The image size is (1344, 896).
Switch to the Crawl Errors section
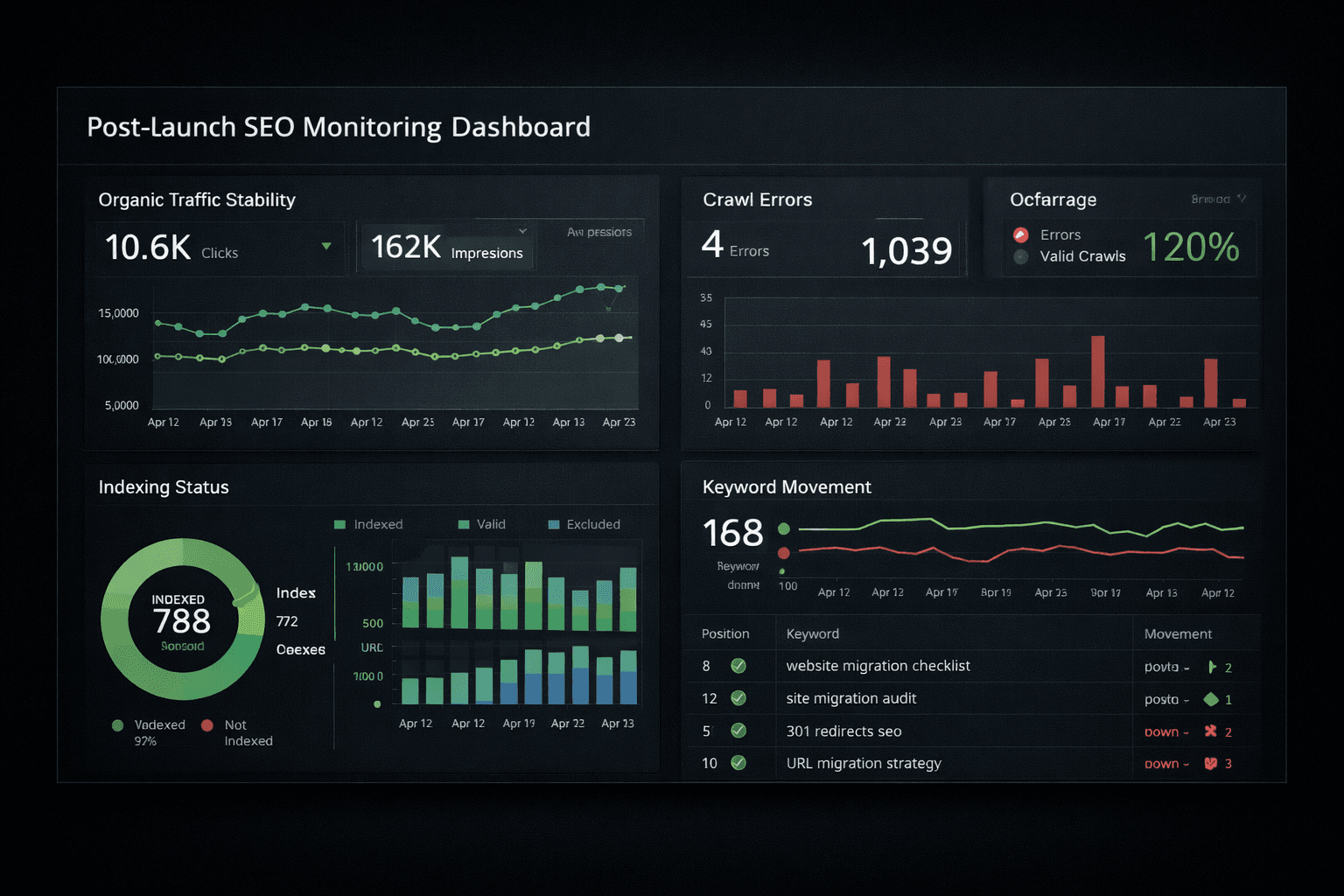coord(758,199)
